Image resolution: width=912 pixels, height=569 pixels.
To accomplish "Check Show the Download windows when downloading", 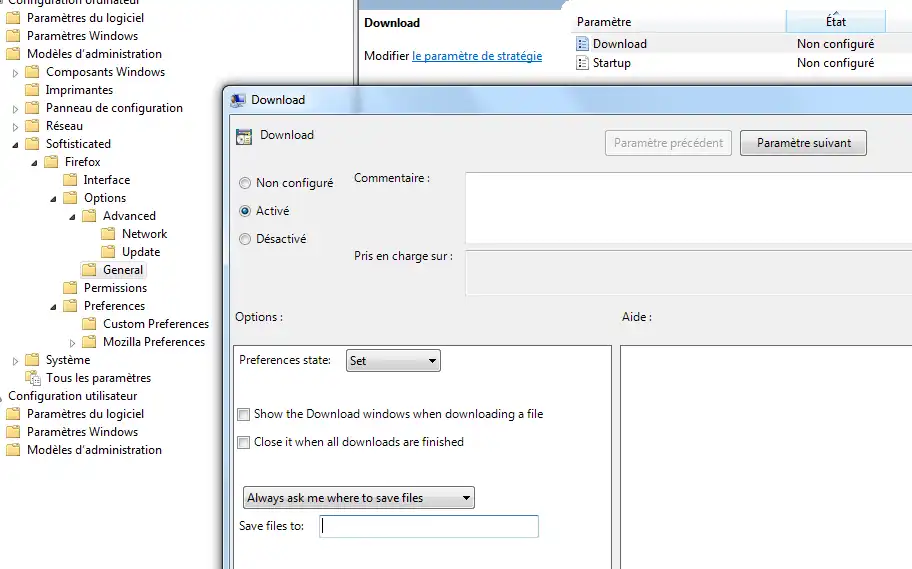I will [x=244, y=414].
